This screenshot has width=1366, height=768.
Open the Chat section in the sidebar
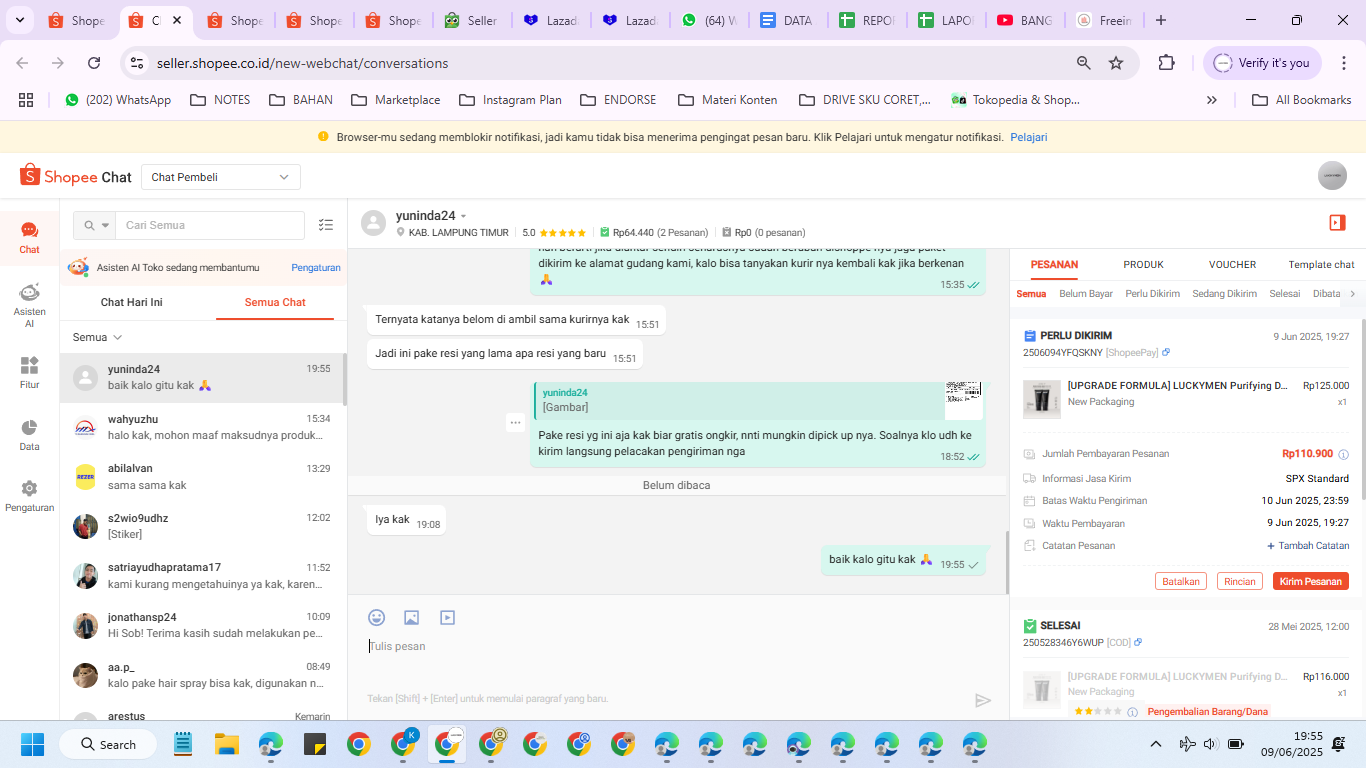pyautogui.click(x=29, y=238)
